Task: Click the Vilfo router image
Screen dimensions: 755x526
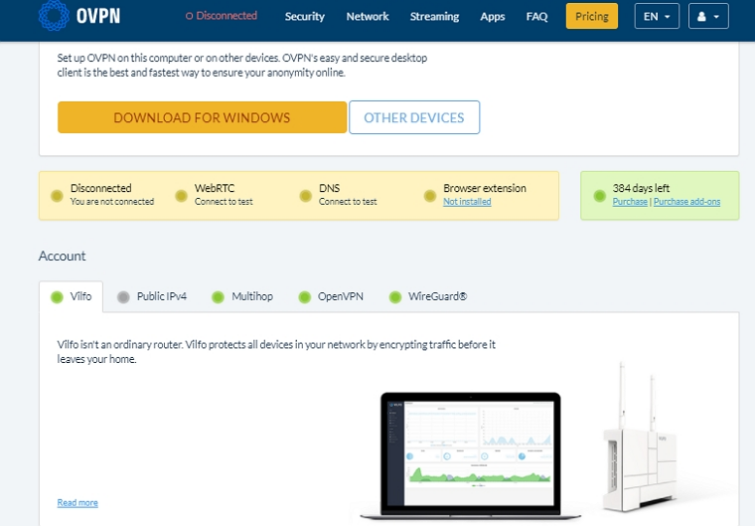Action: tap(640, 436)
